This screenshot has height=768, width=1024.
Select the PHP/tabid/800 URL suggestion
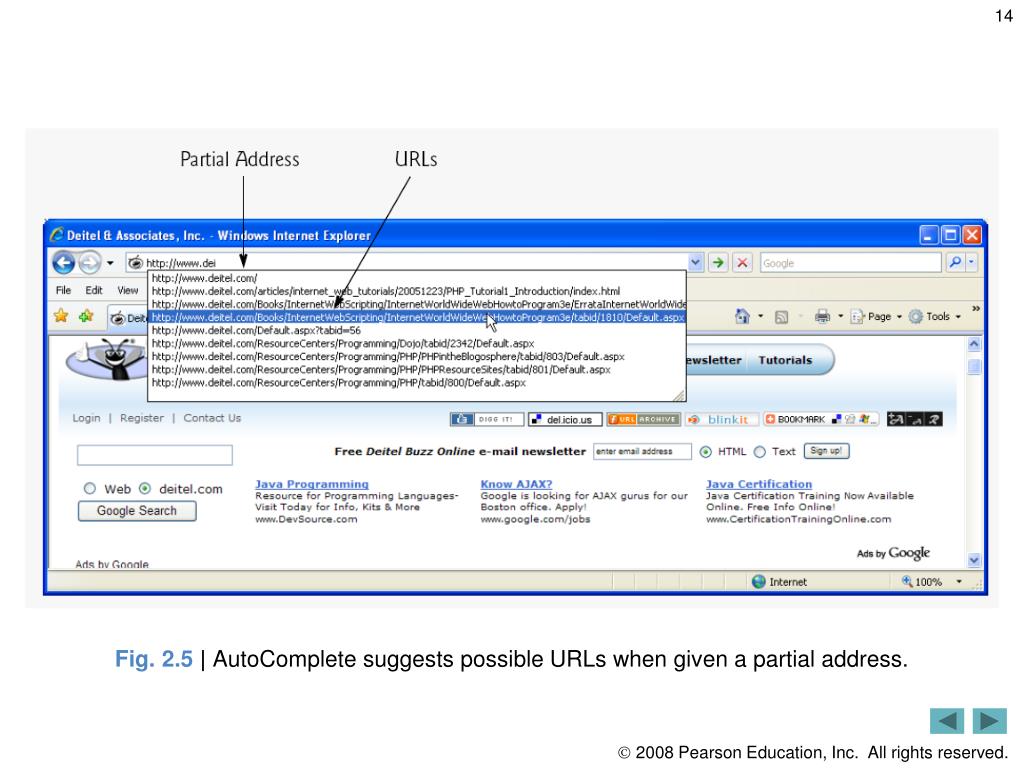(x=417, y=383)
